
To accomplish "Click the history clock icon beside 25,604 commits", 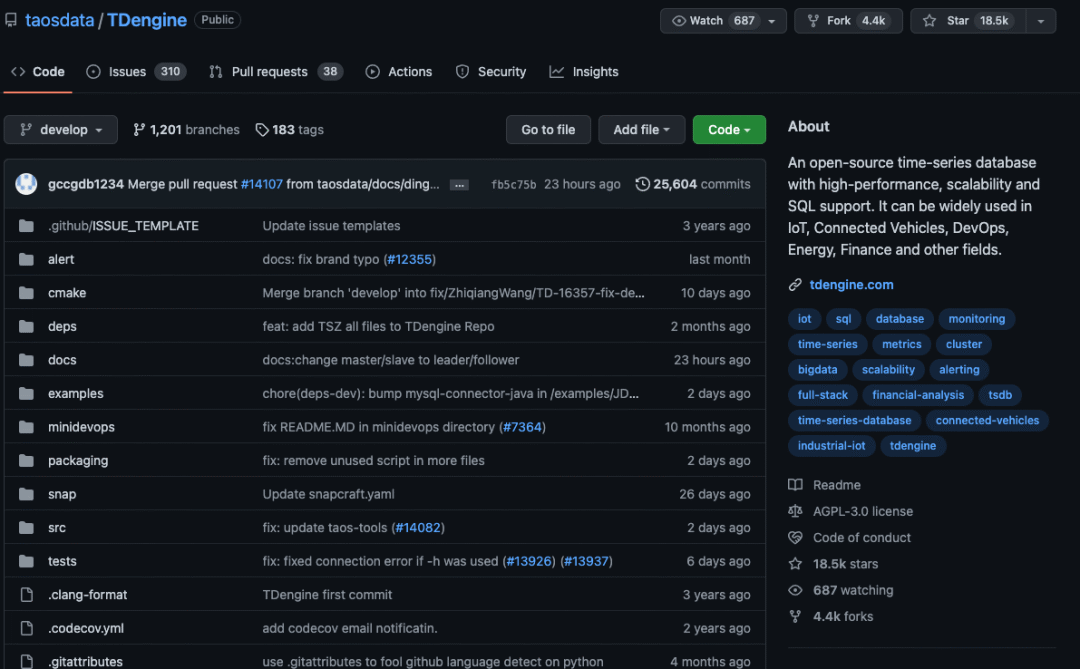I will click(x=642, y=184).
